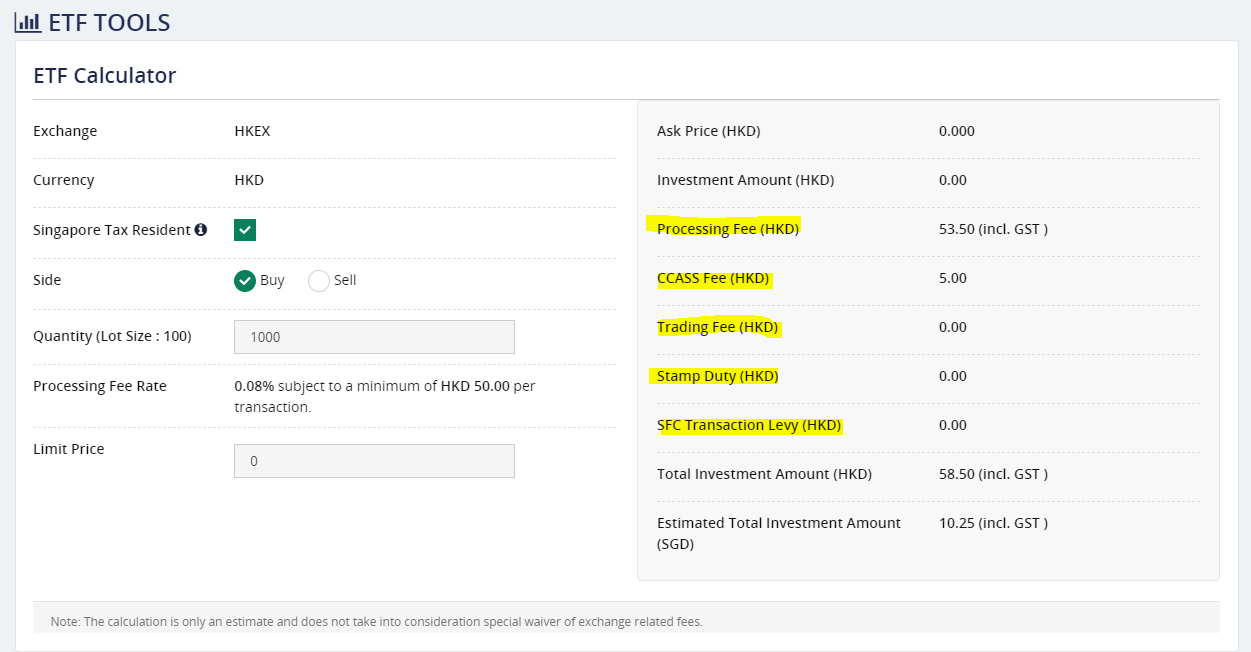The height and width of the screenshot is (652, 1251).
Task: Click the HKD currency value
Action: (x=249, y=180)
